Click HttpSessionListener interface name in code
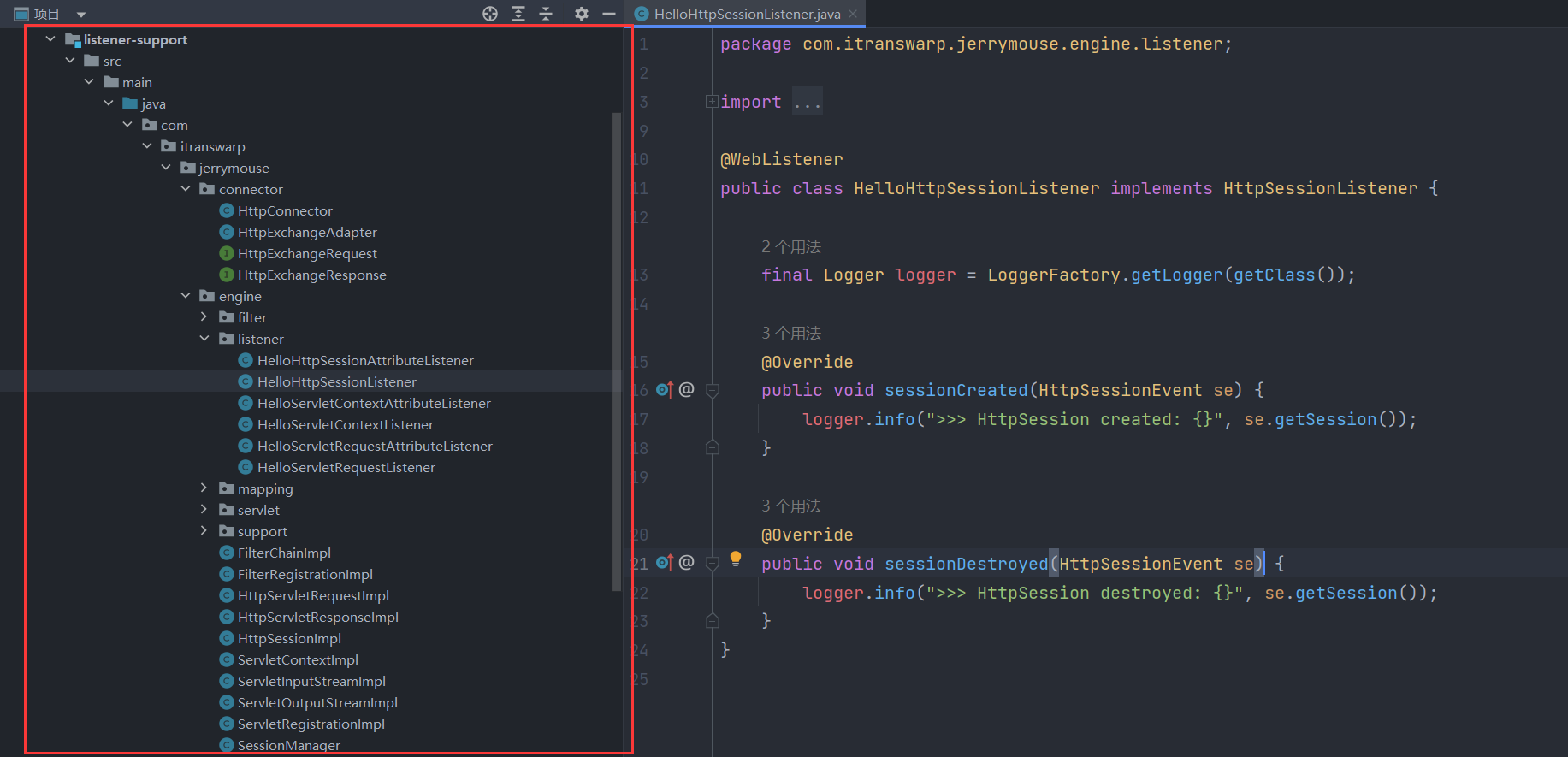The height and width of the screenshot is (757, 1568). (x=1320, y=188)
